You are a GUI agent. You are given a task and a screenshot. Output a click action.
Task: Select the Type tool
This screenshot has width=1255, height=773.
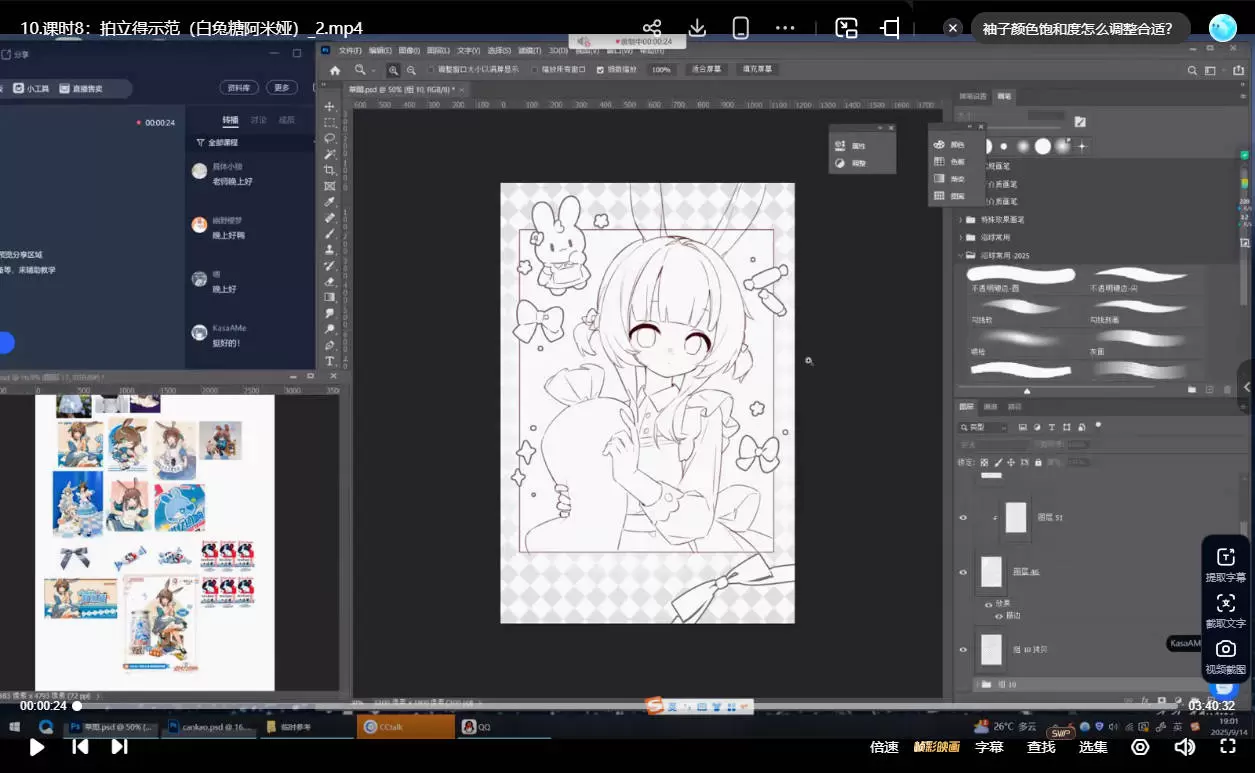click(330, 361)
